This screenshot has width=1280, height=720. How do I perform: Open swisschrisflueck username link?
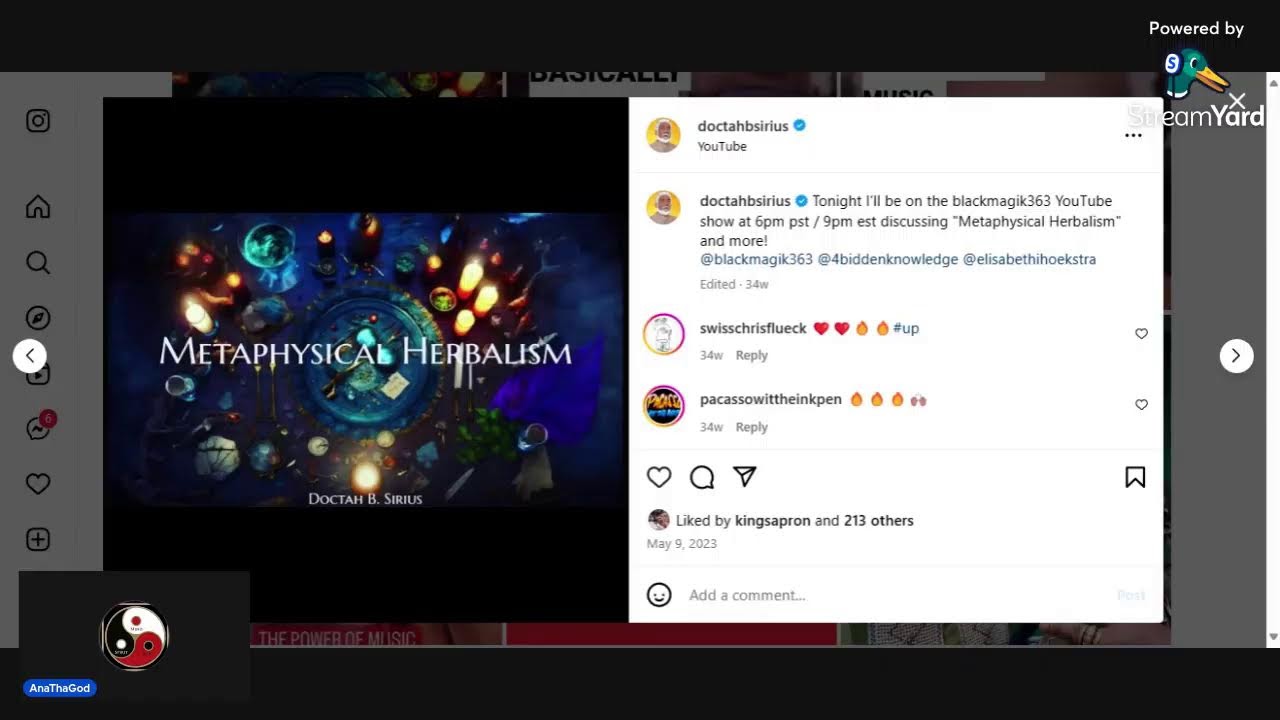tap(753, 328)
